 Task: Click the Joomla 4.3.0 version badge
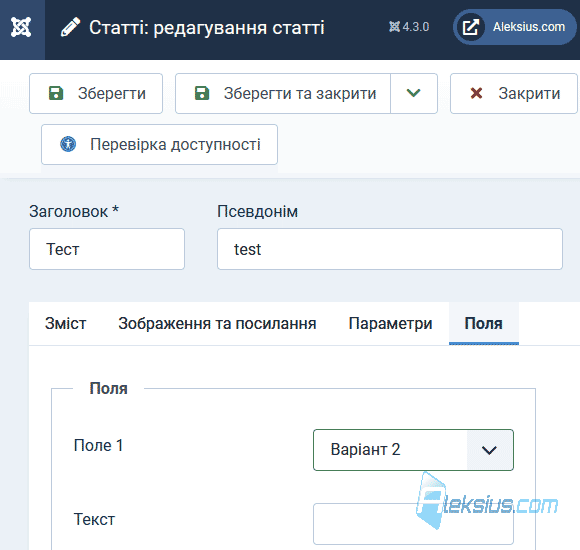[409, 27]
